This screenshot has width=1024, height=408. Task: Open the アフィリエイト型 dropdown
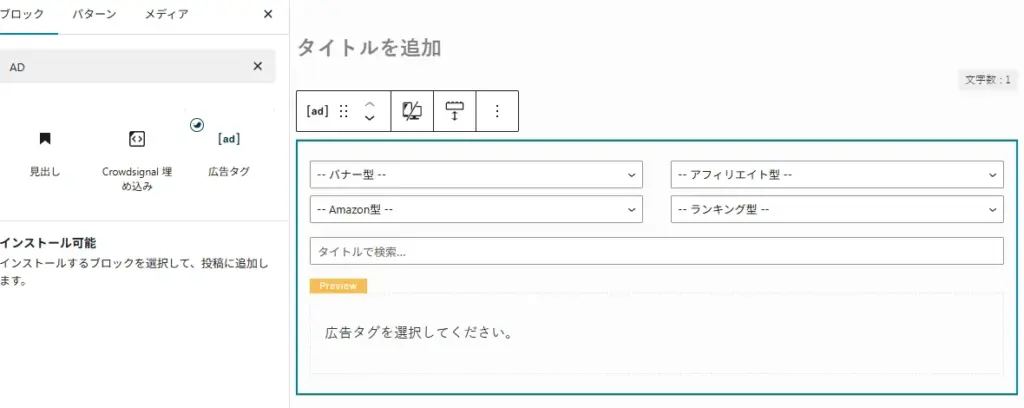pyautogui.click(x=837, y=175)
